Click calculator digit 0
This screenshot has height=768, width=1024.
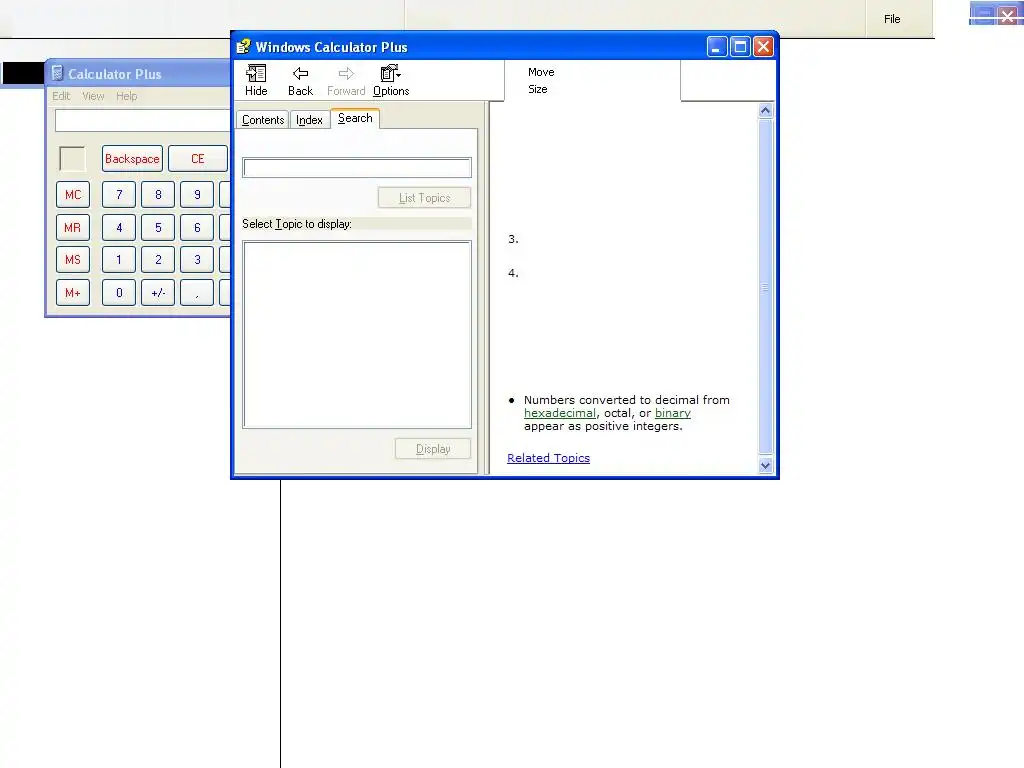[119, 293]
